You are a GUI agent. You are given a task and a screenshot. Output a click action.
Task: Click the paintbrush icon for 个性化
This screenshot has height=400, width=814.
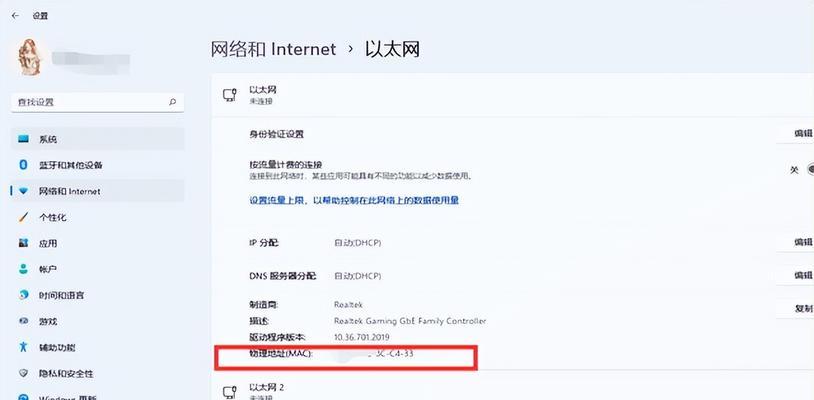click(x=23, y=217)
